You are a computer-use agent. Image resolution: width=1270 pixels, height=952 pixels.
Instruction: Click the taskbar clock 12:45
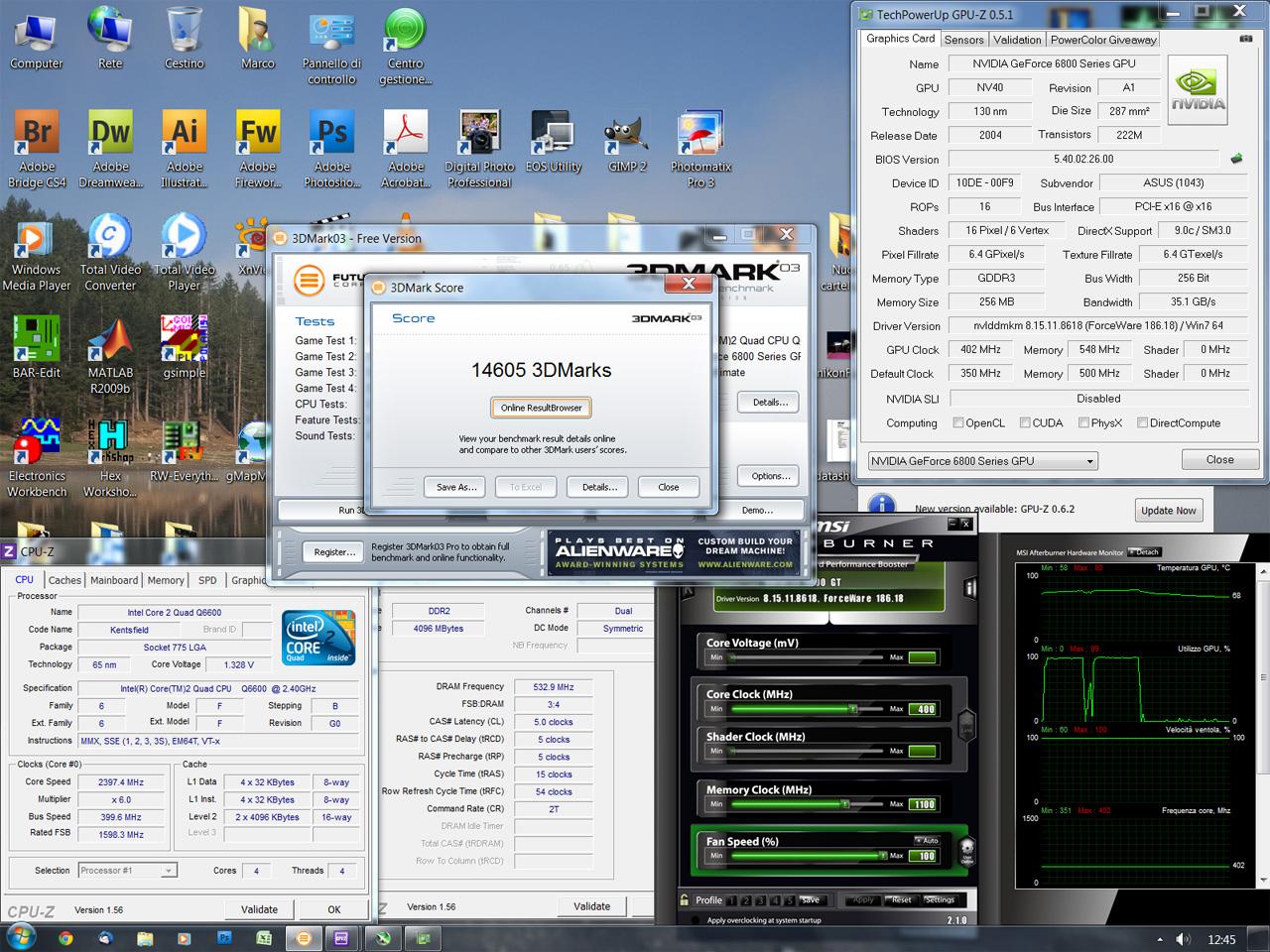1221,939
